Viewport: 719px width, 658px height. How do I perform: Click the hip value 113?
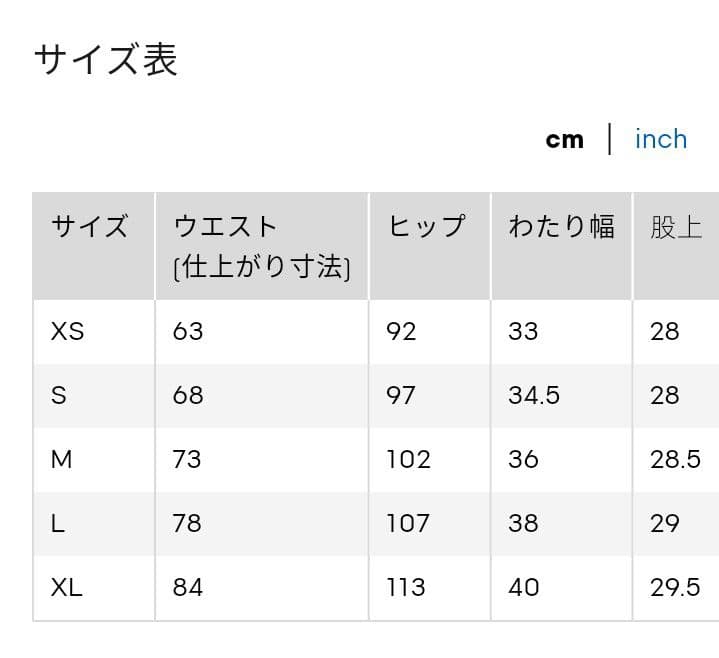[406, 587]
